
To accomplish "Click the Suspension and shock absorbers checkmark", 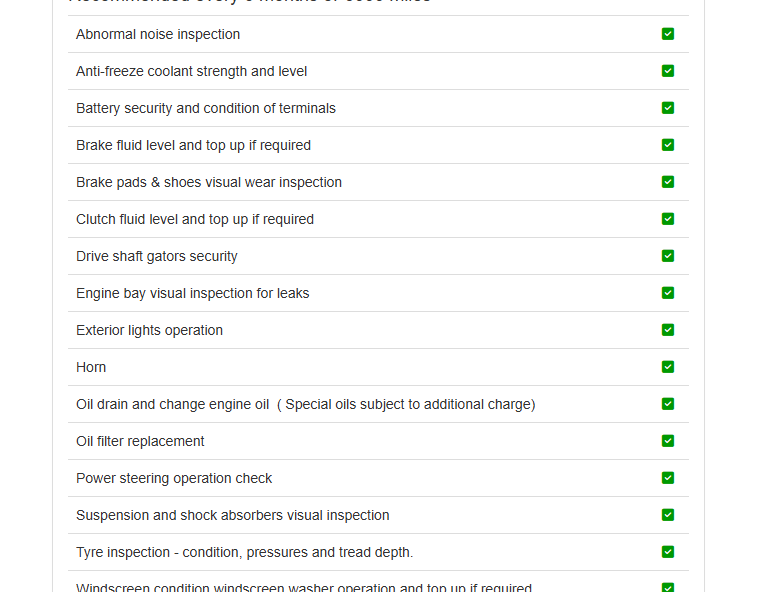I will pos(668,515).
